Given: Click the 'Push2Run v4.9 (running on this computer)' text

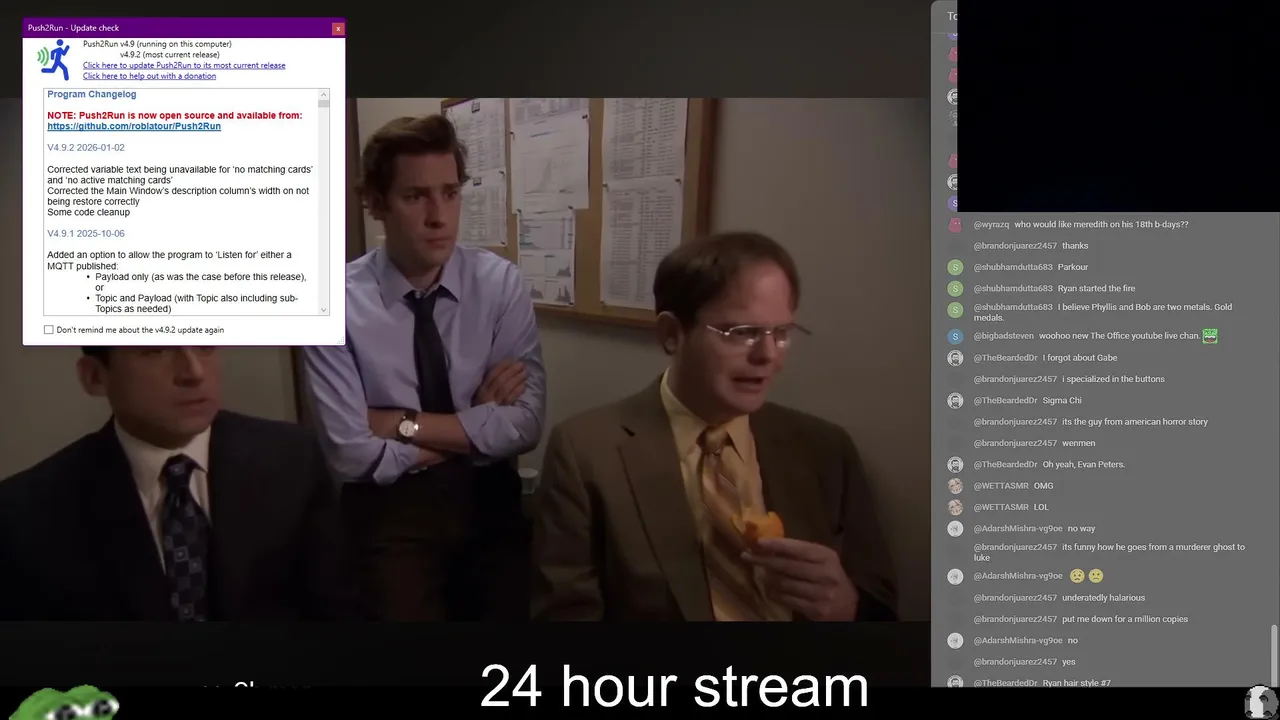Looking at the screenshot, I should (x=157, y=44).
